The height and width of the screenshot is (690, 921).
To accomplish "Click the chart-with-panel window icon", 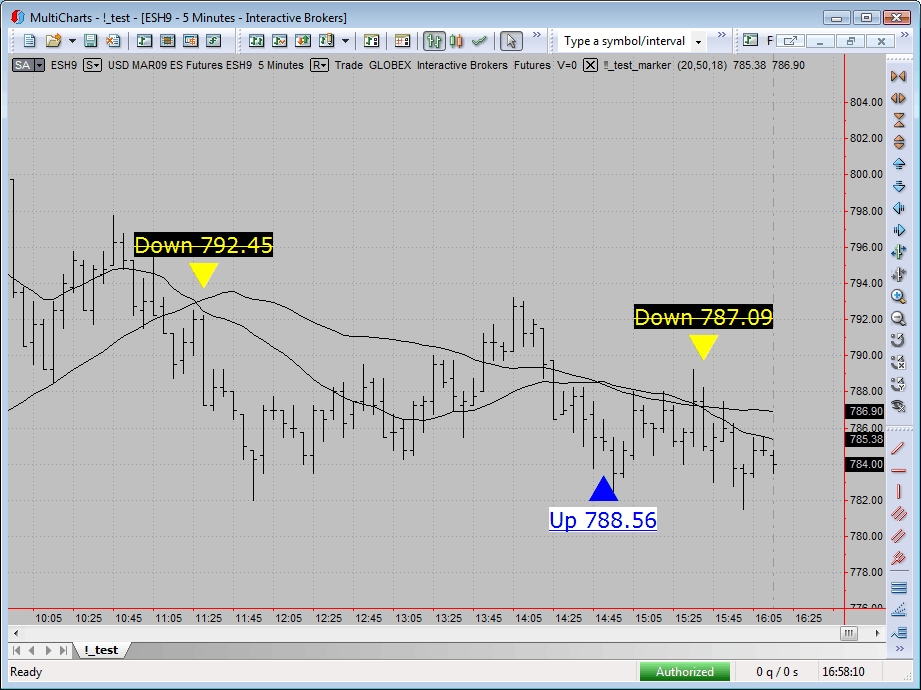I will (x=371, y=41).
